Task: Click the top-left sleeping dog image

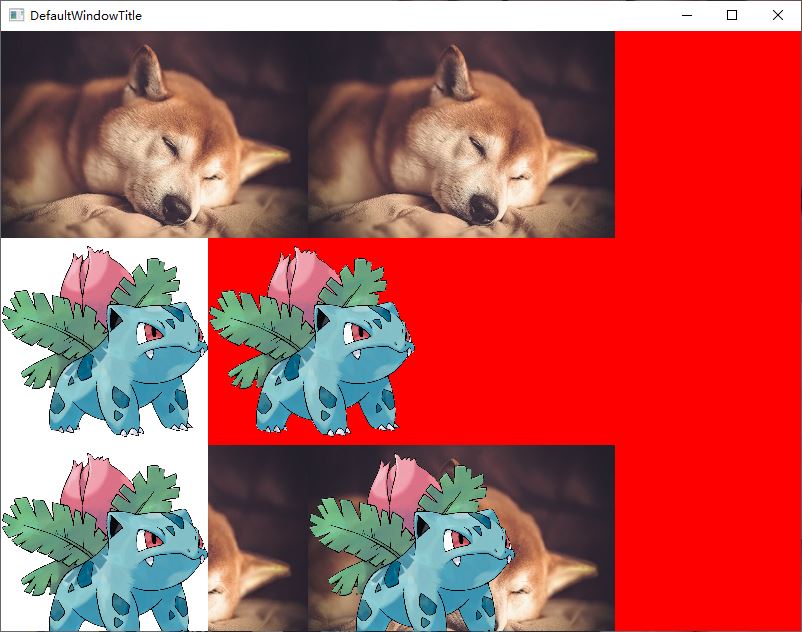Action: pyautogui.click(x=154, y=134)
